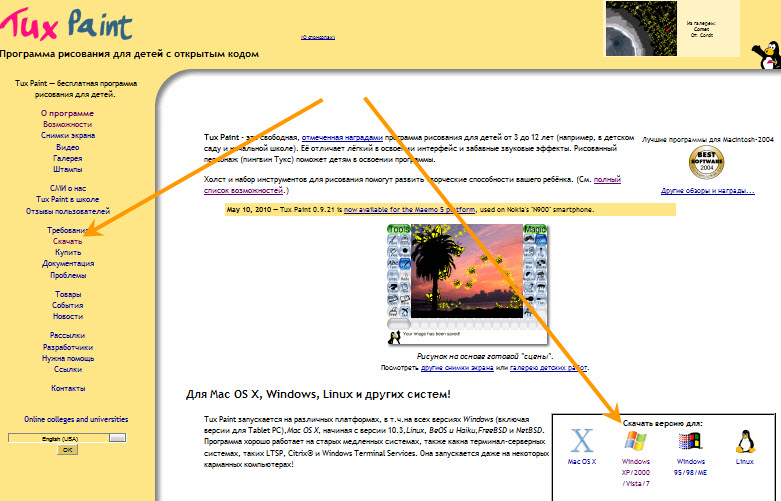Click the Best Software 2004 award badge
The width and height of the screenshot is (781, 501).
(707, 162)
